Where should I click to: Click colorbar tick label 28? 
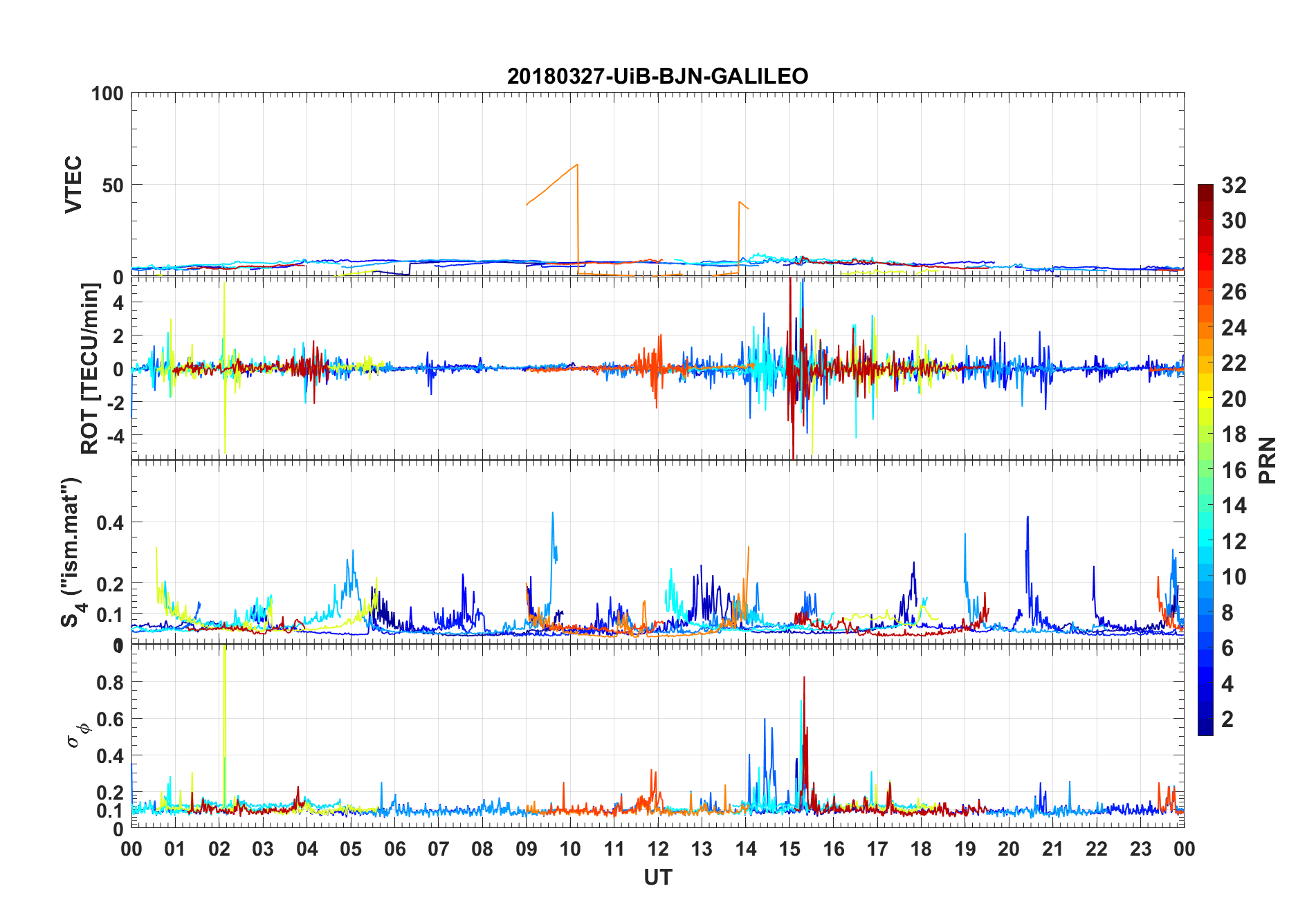tap(1234, 257)
